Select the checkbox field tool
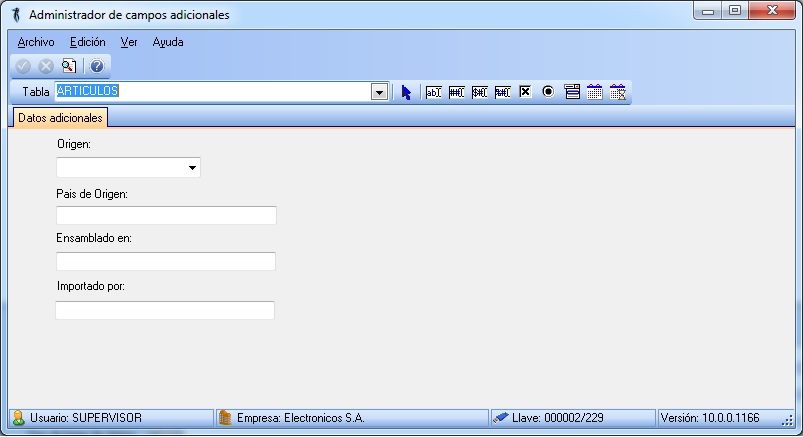 (x=525, y=92)
